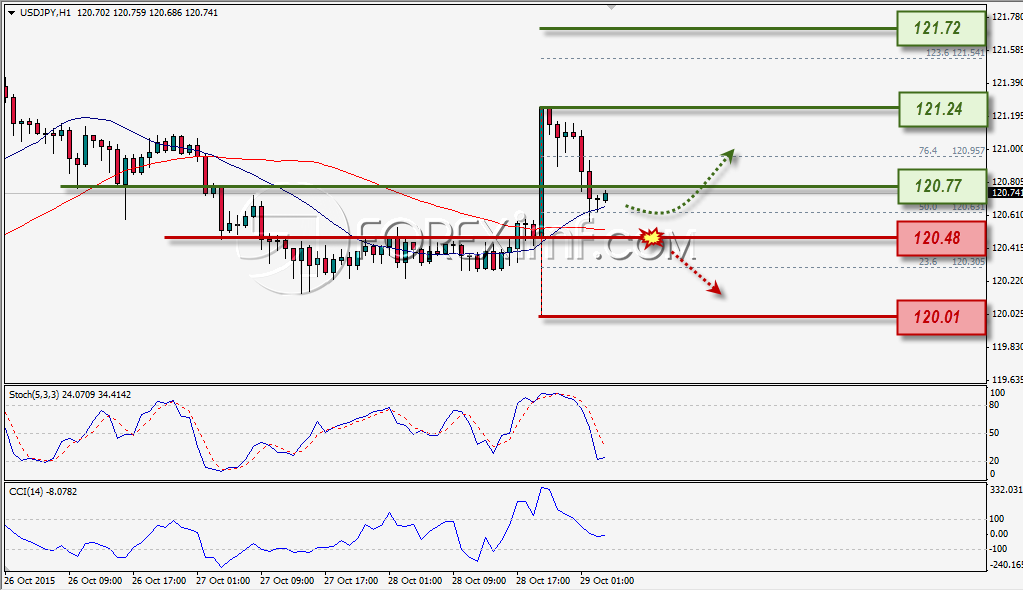
Task: Select the red dashed Stochastic signal line
Action: [x=305, y=432]
